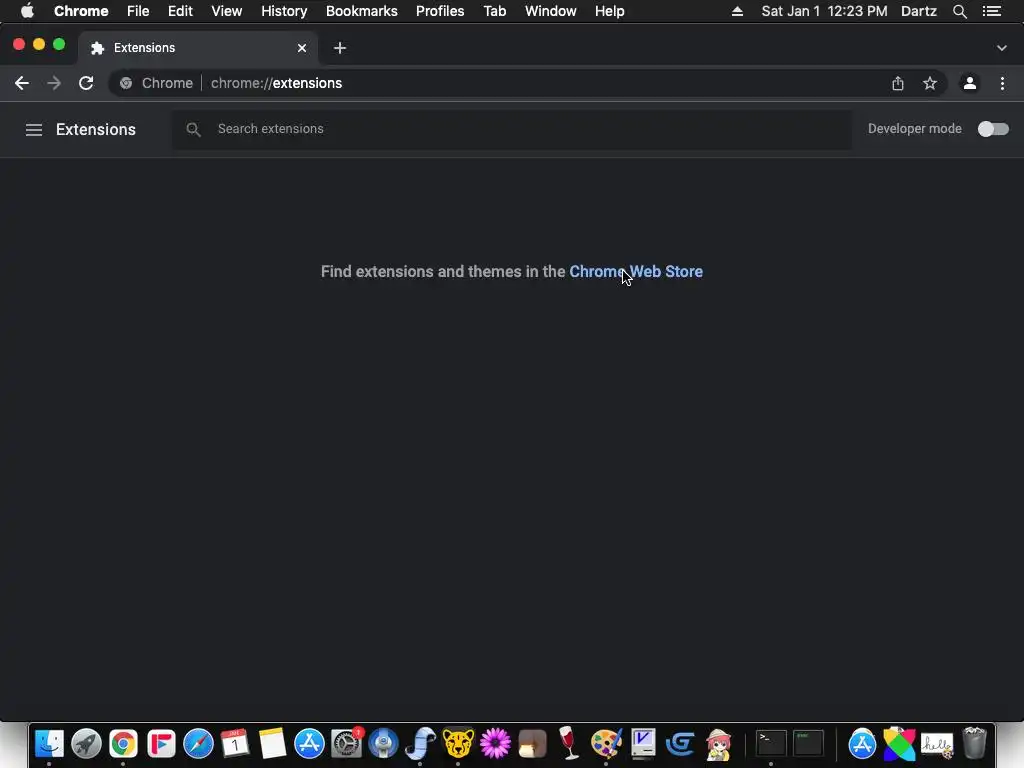Open the paint palette app in Dock

tap(606, 744)
